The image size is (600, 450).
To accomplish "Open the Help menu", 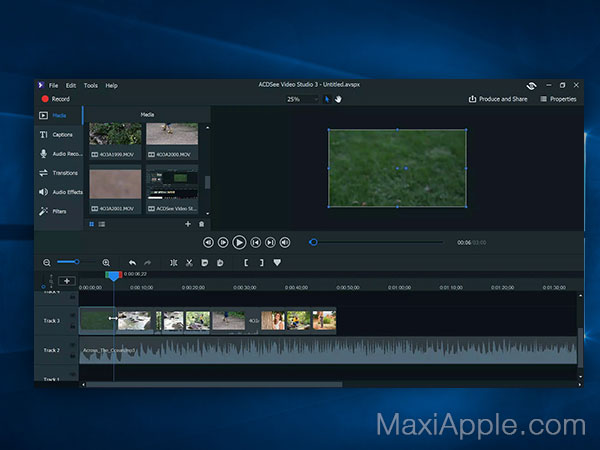I will click(111, 85).
